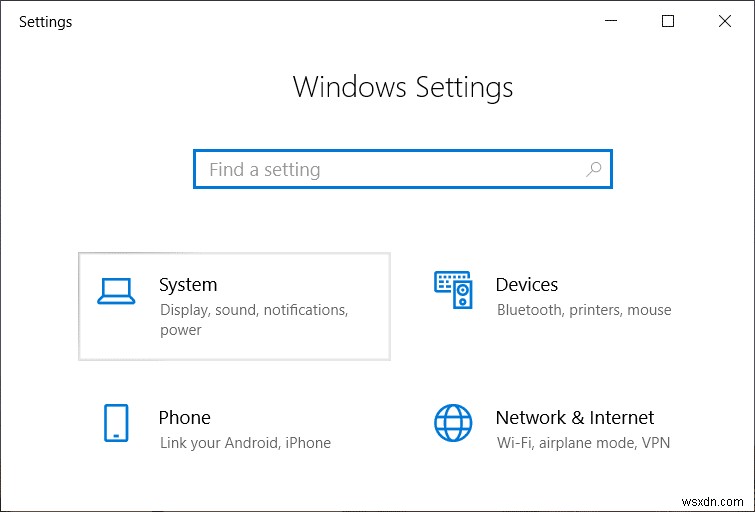Go to Network & Internet title
Viewport: 755px width, 512px height.
[575, 417]
